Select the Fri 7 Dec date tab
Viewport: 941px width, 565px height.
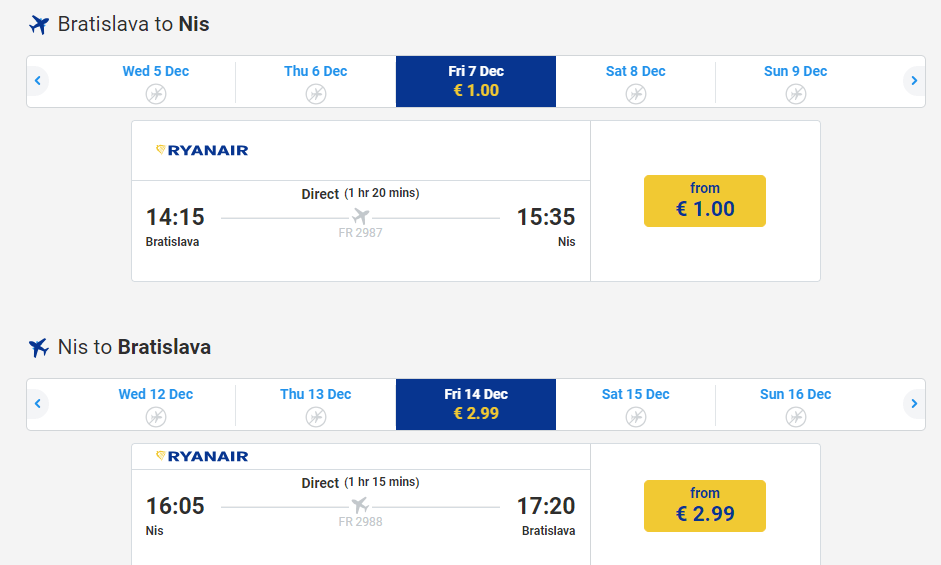pyautogui.click(x=476, y=81)
